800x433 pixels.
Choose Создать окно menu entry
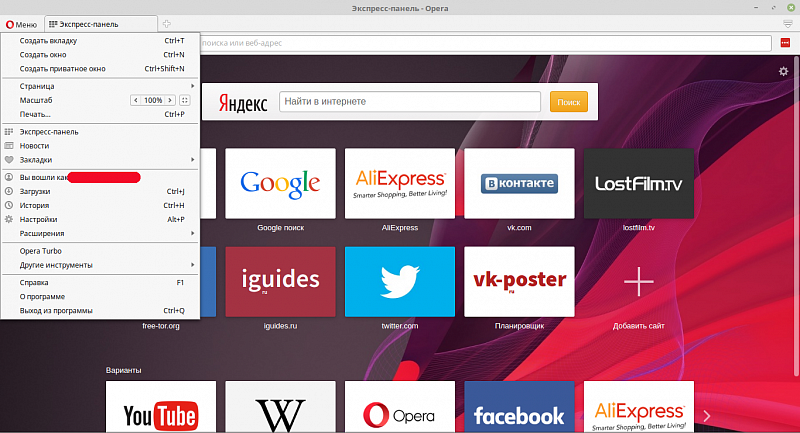[100, 55]
